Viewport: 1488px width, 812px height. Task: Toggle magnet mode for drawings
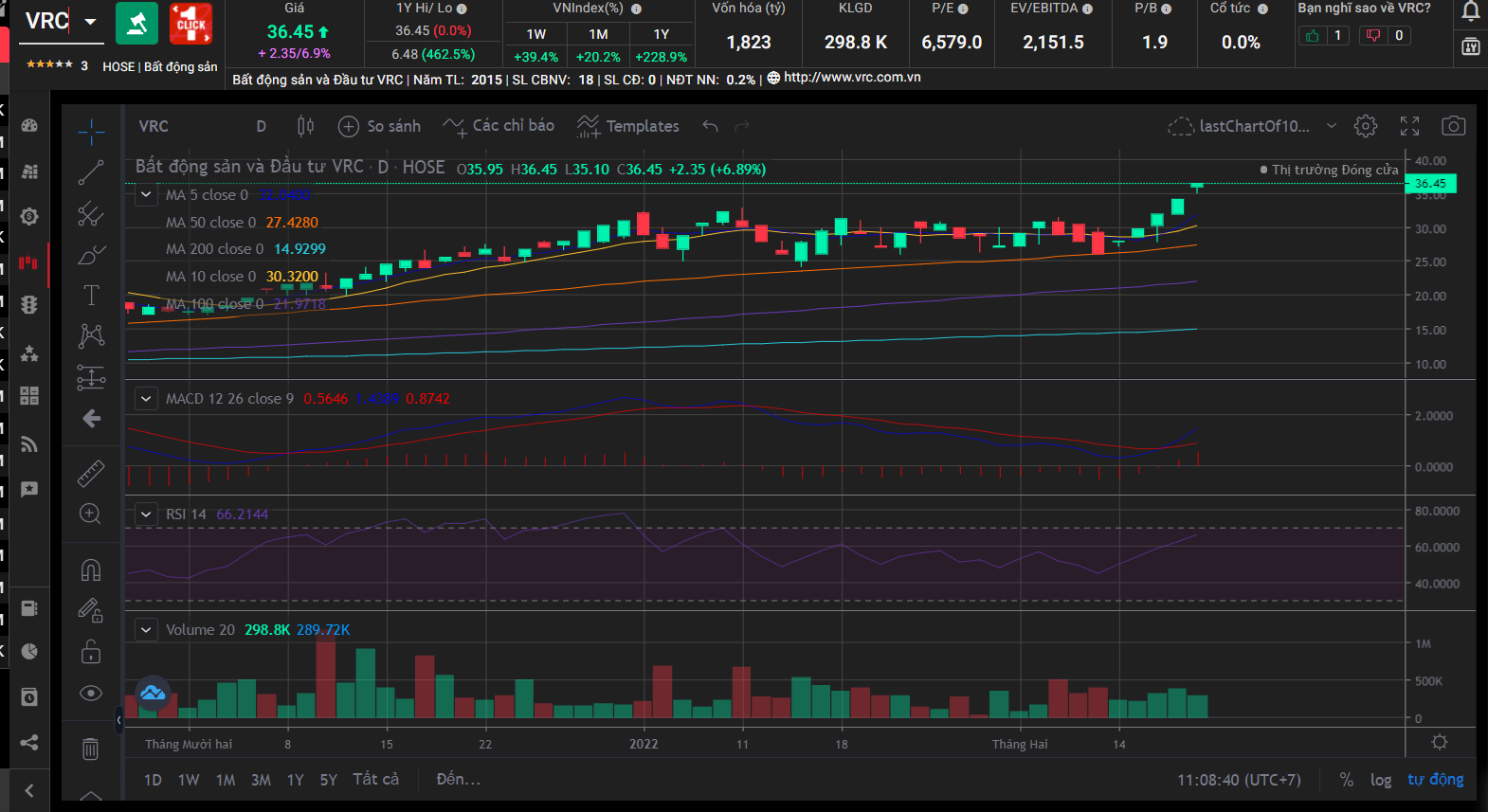pos(91,569)
